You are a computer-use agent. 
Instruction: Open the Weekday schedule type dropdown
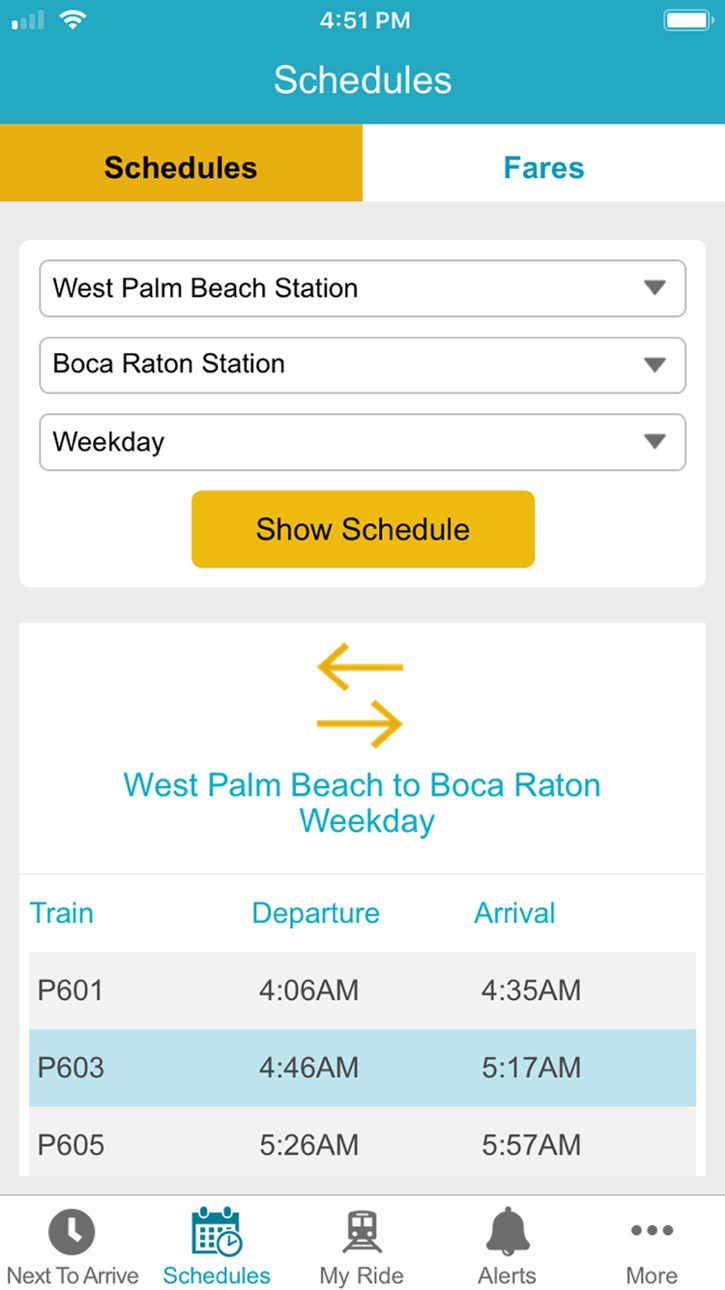[x=362, y=442]
